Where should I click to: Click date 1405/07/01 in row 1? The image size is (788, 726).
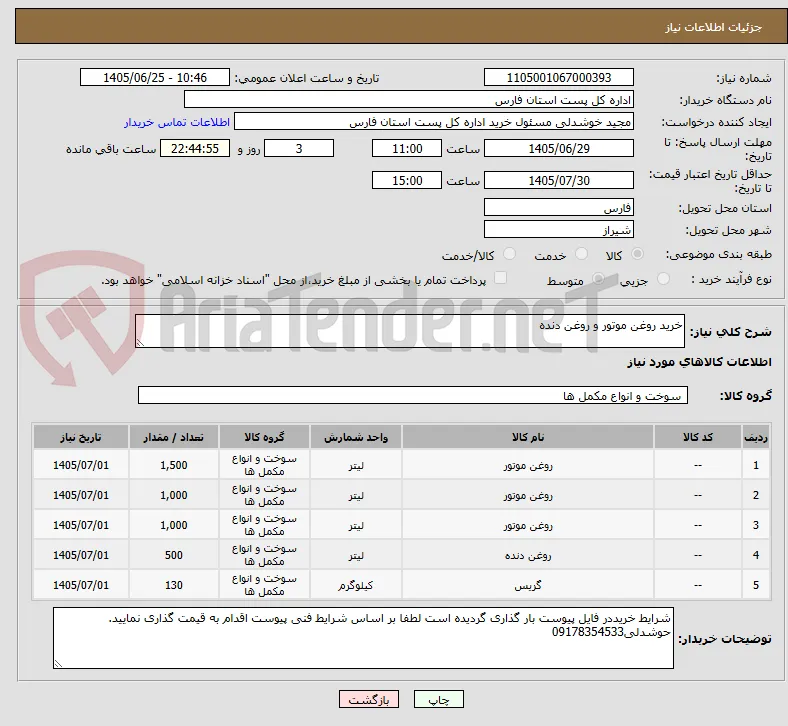(81, 465)
